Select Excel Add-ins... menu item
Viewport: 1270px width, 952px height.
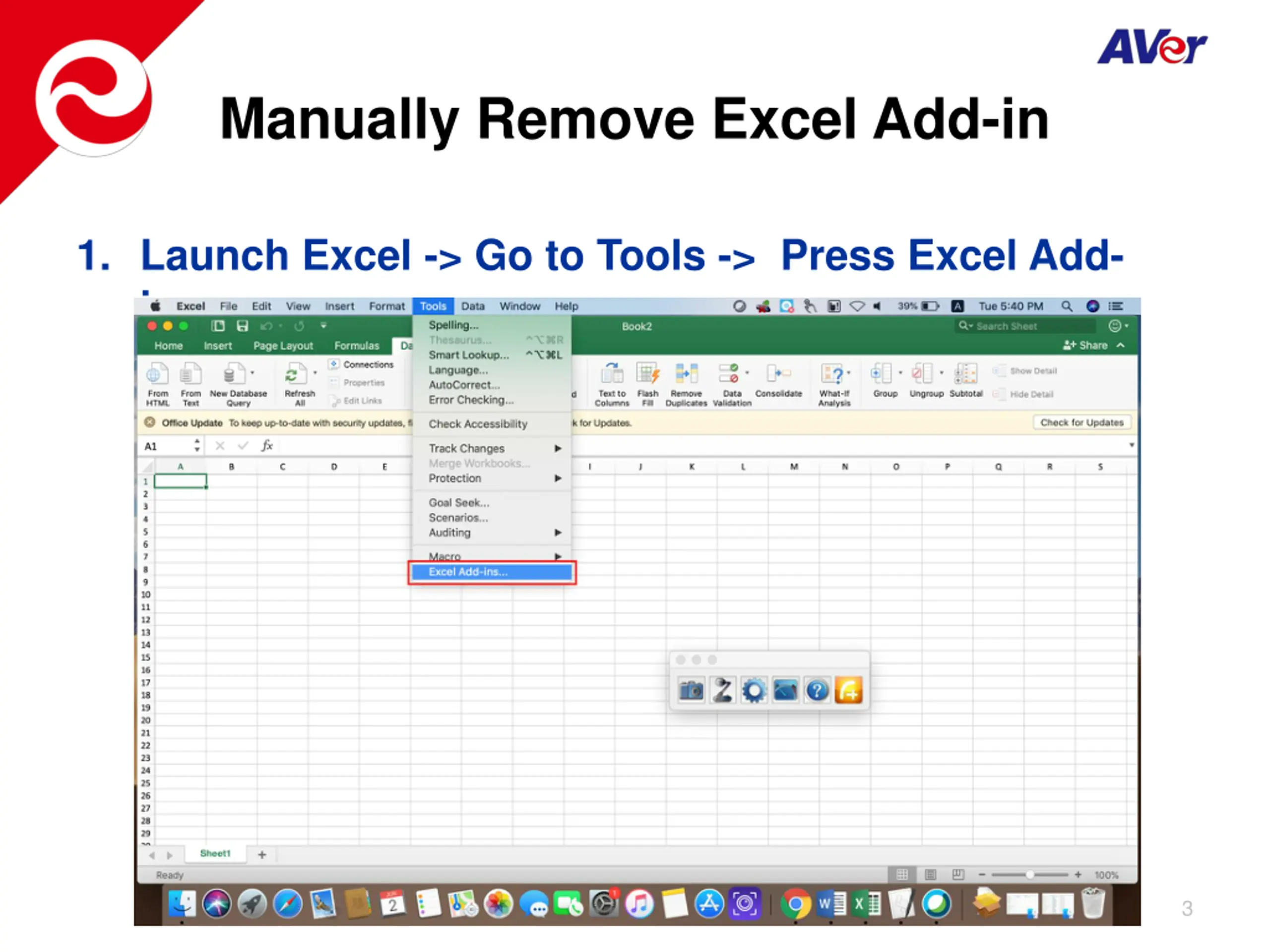pos(492,572)
